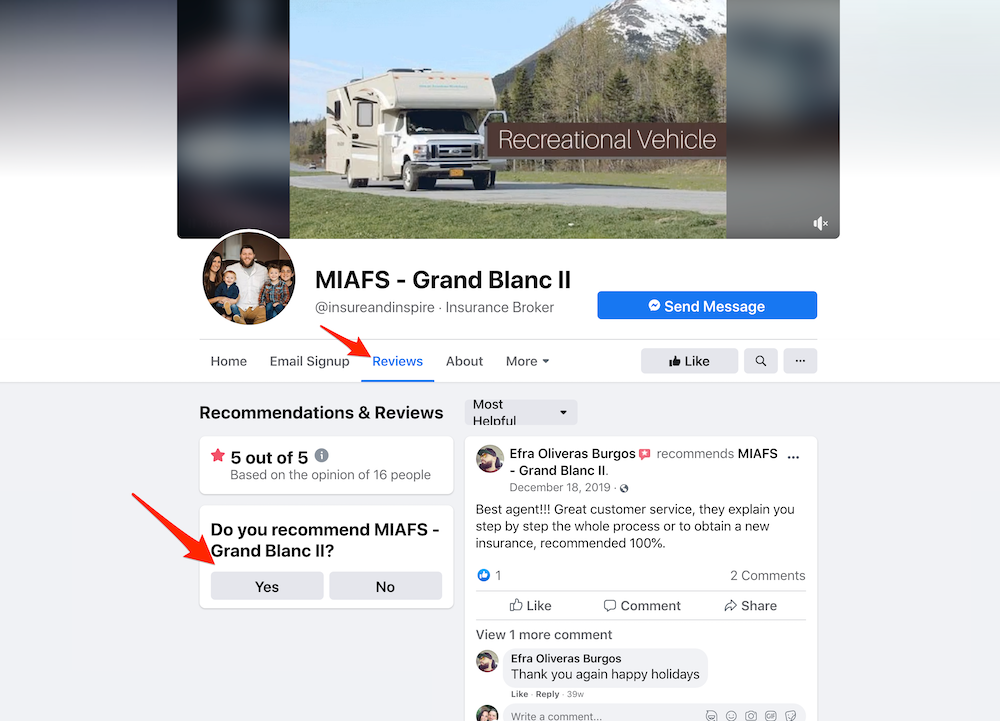The width and height of the screenshot is (1000, 721).
Task: Switch to the About tab
Action: click(x=464, y=361)
